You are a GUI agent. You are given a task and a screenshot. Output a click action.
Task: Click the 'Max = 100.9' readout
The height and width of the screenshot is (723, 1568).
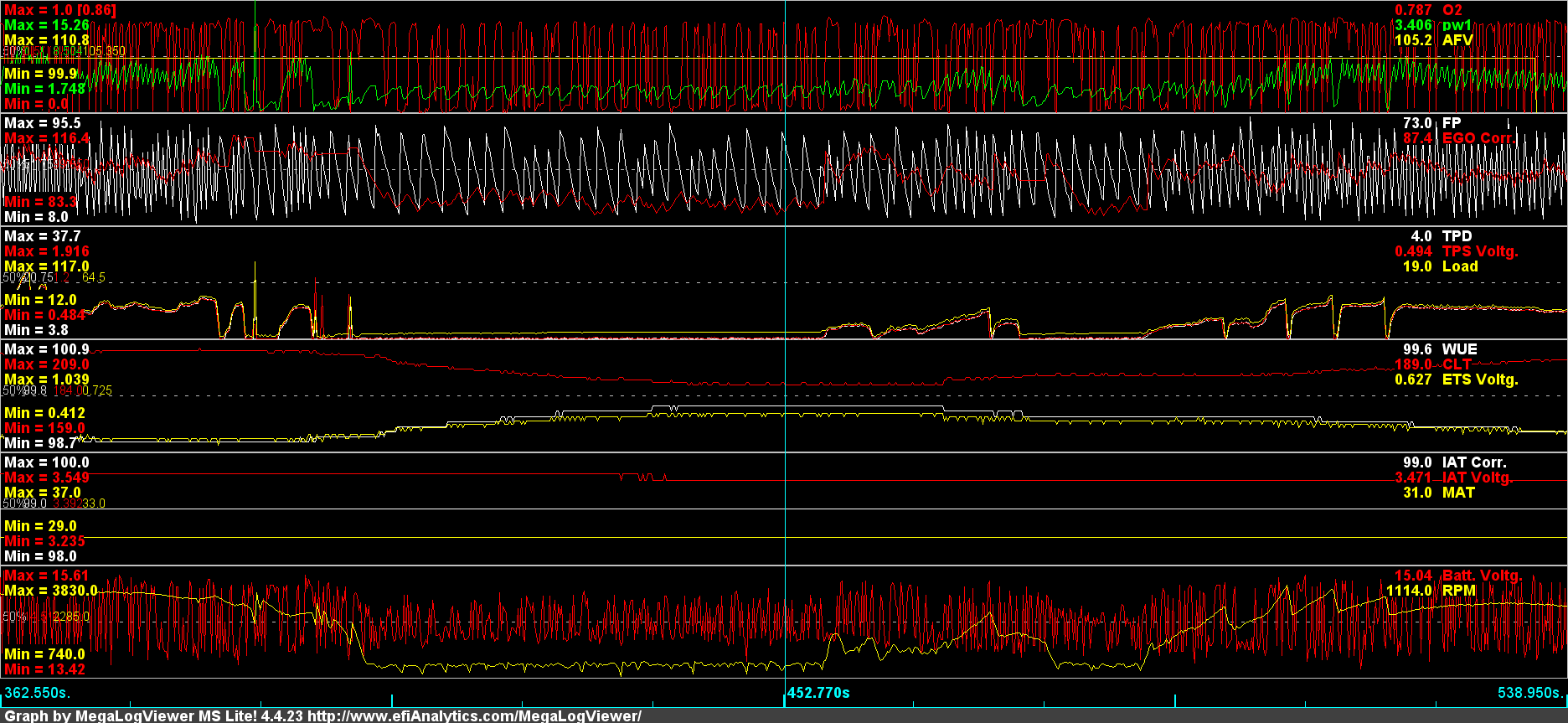click(x=46, y=349)
